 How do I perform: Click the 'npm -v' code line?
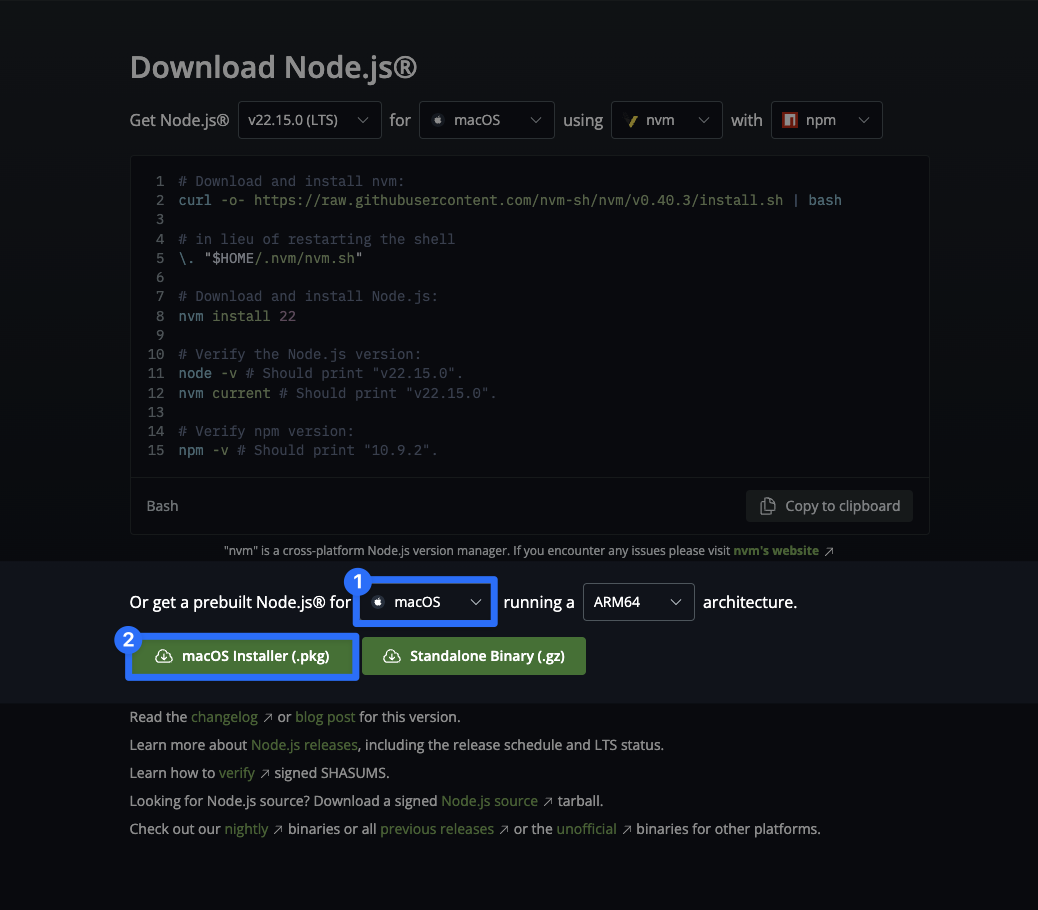click(x=308, y=450)
